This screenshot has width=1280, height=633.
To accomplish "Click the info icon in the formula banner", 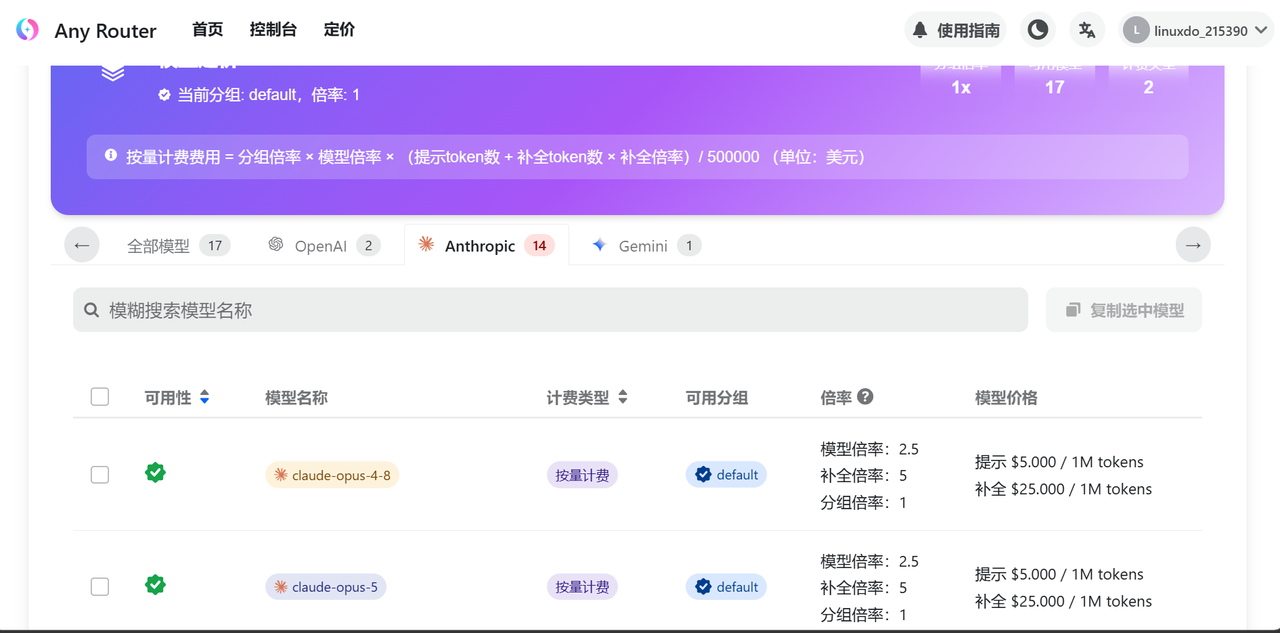I will pyautogui.click(x=111, y=156).
